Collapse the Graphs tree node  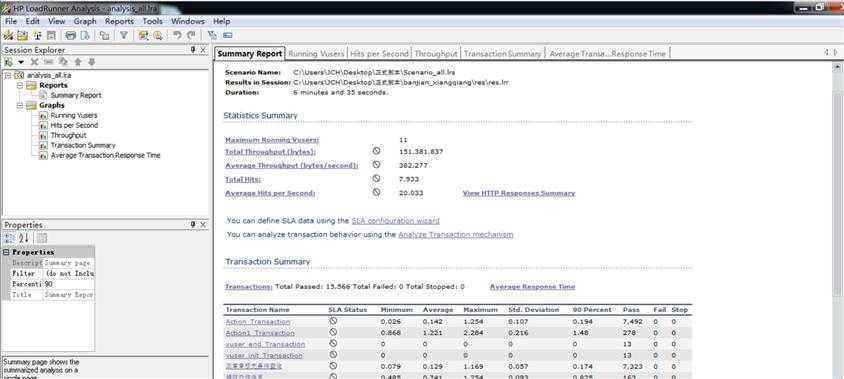click(20, 106)
